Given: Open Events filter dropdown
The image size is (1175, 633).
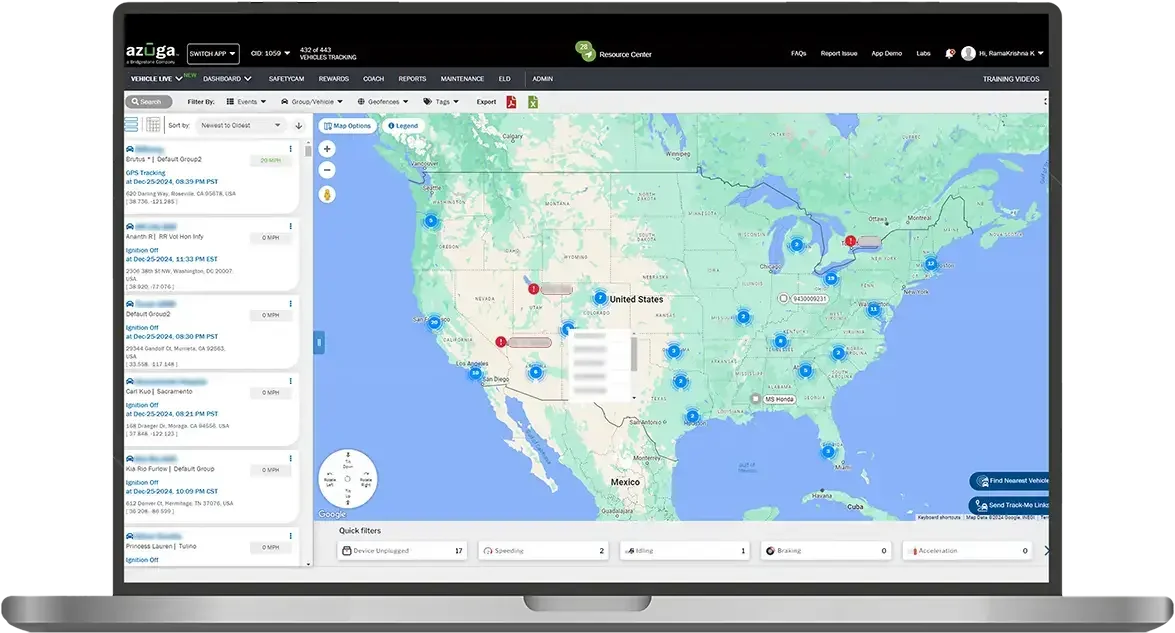Looking at the screenshot, I should [246, 102].
